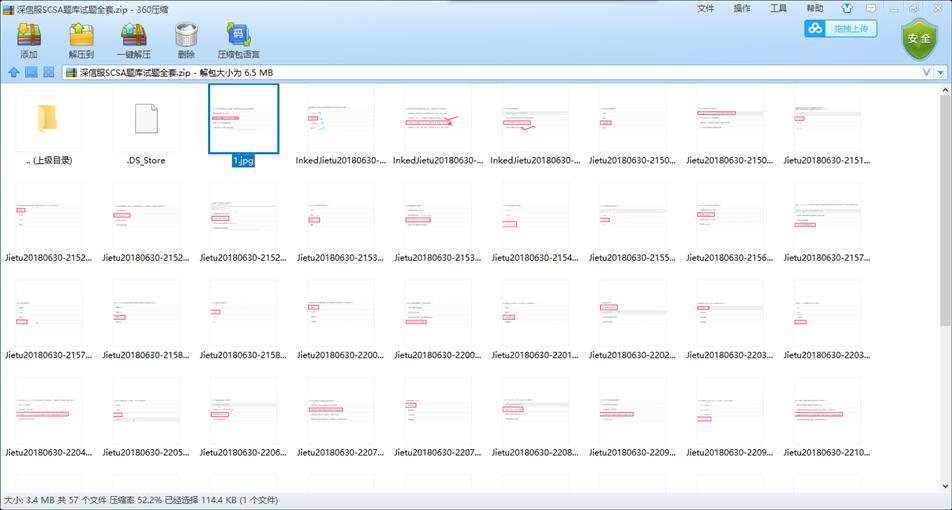This screenshot has width=952, height=510.
Task: Switch to thumbnail grid view icon
Action: click(x=49, y=73)
